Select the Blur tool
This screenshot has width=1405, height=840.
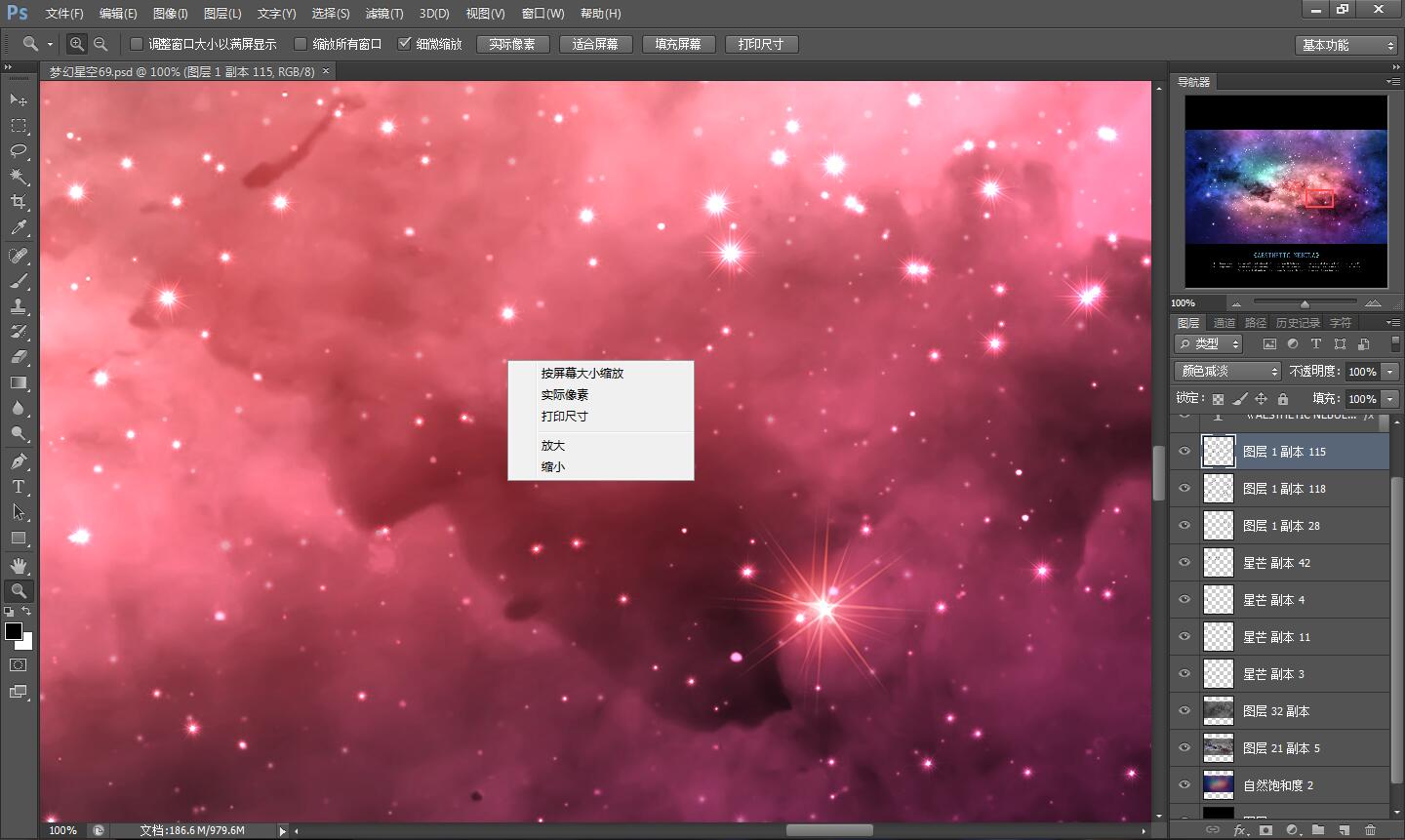[19, 408]
